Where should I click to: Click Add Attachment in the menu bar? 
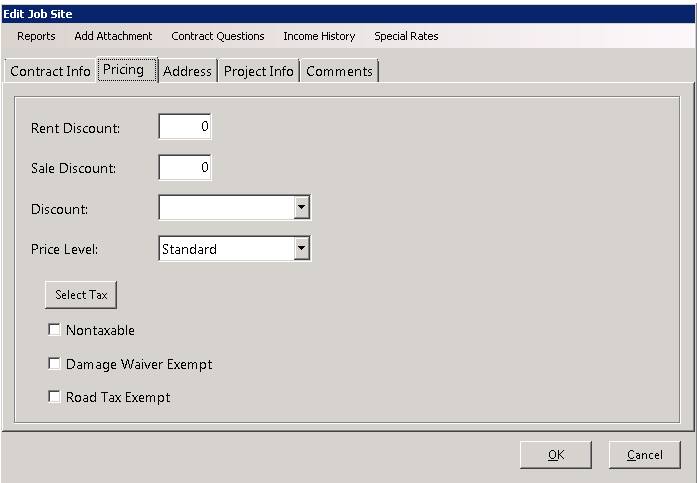coord(113,36)
